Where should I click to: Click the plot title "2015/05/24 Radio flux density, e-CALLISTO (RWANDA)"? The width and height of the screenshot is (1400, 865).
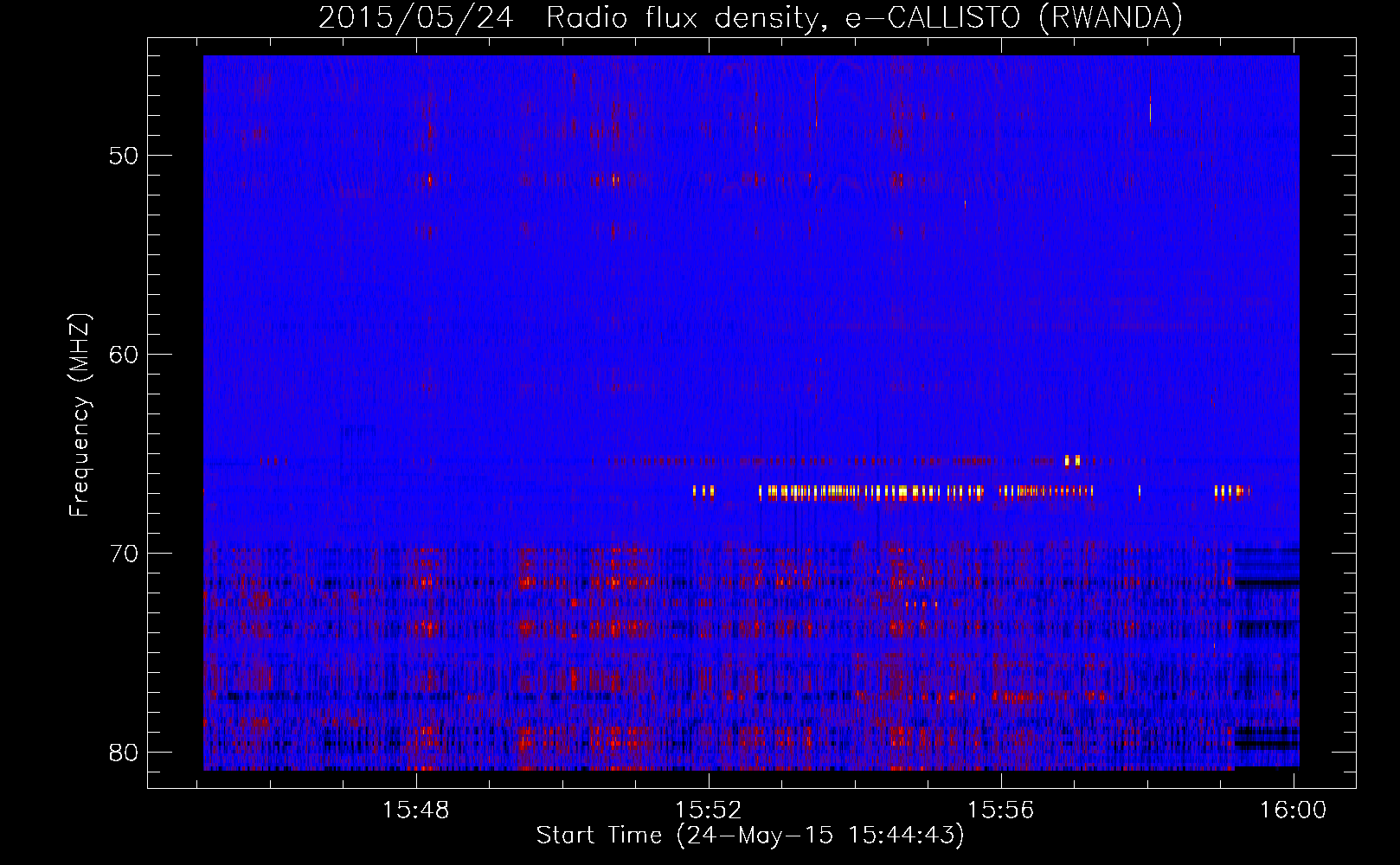[750, 17]
